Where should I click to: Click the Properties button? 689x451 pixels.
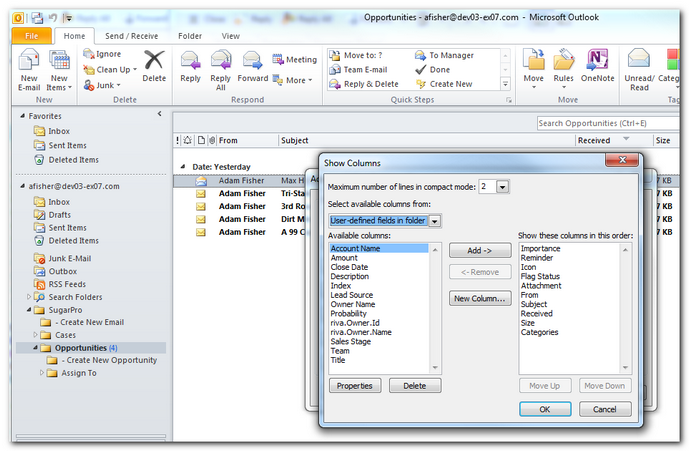click(355, 386)
